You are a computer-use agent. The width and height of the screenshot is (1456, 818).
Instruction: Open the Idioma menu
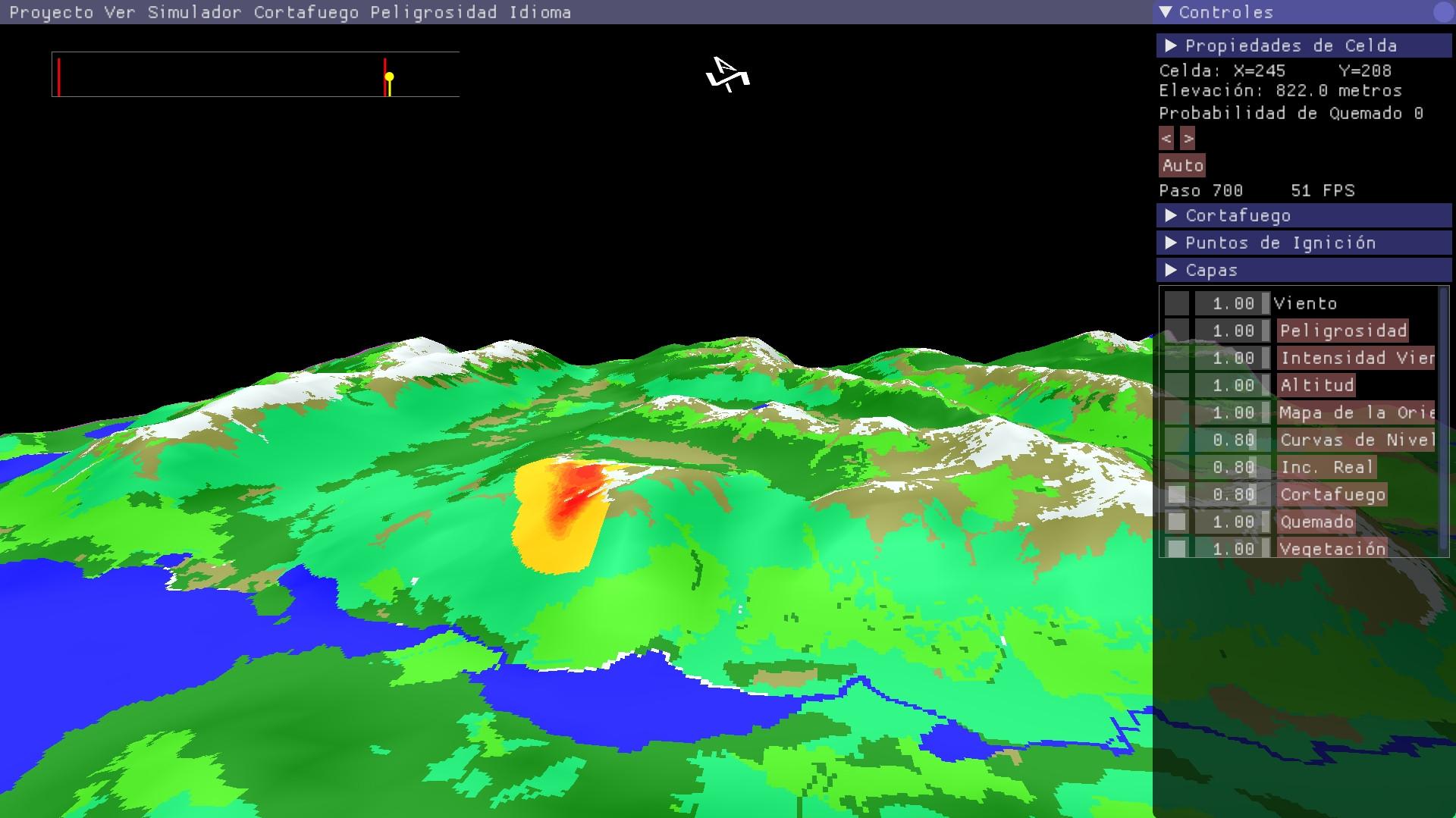[x=539, y=12]
